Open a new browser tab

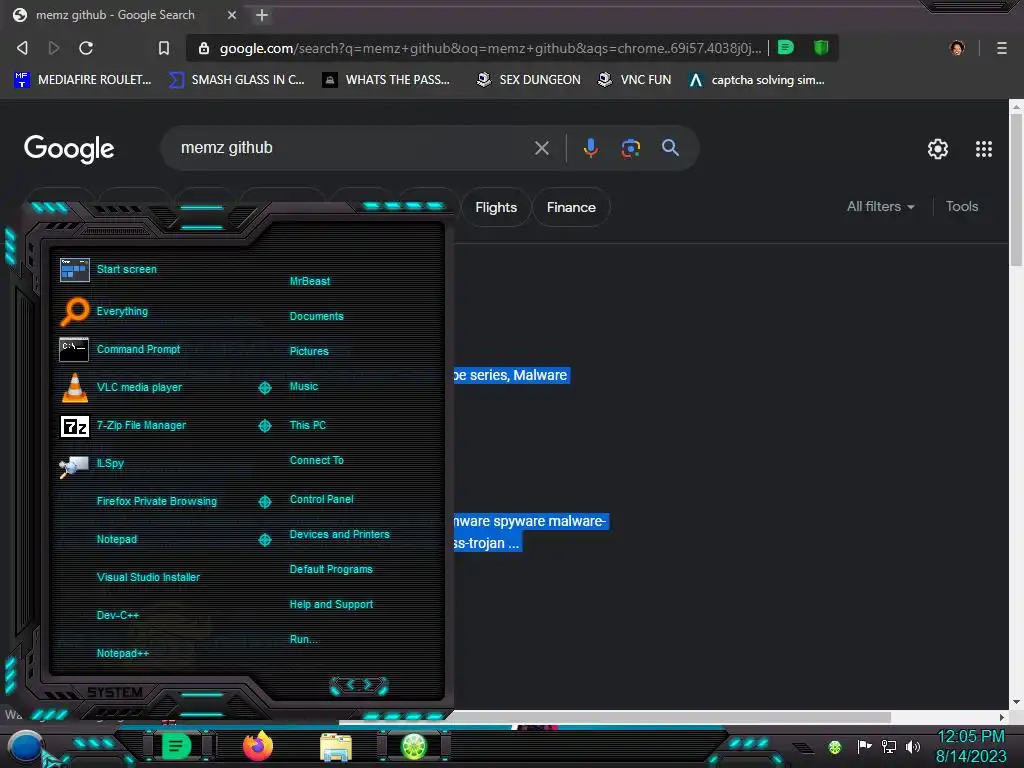(262, 15)
